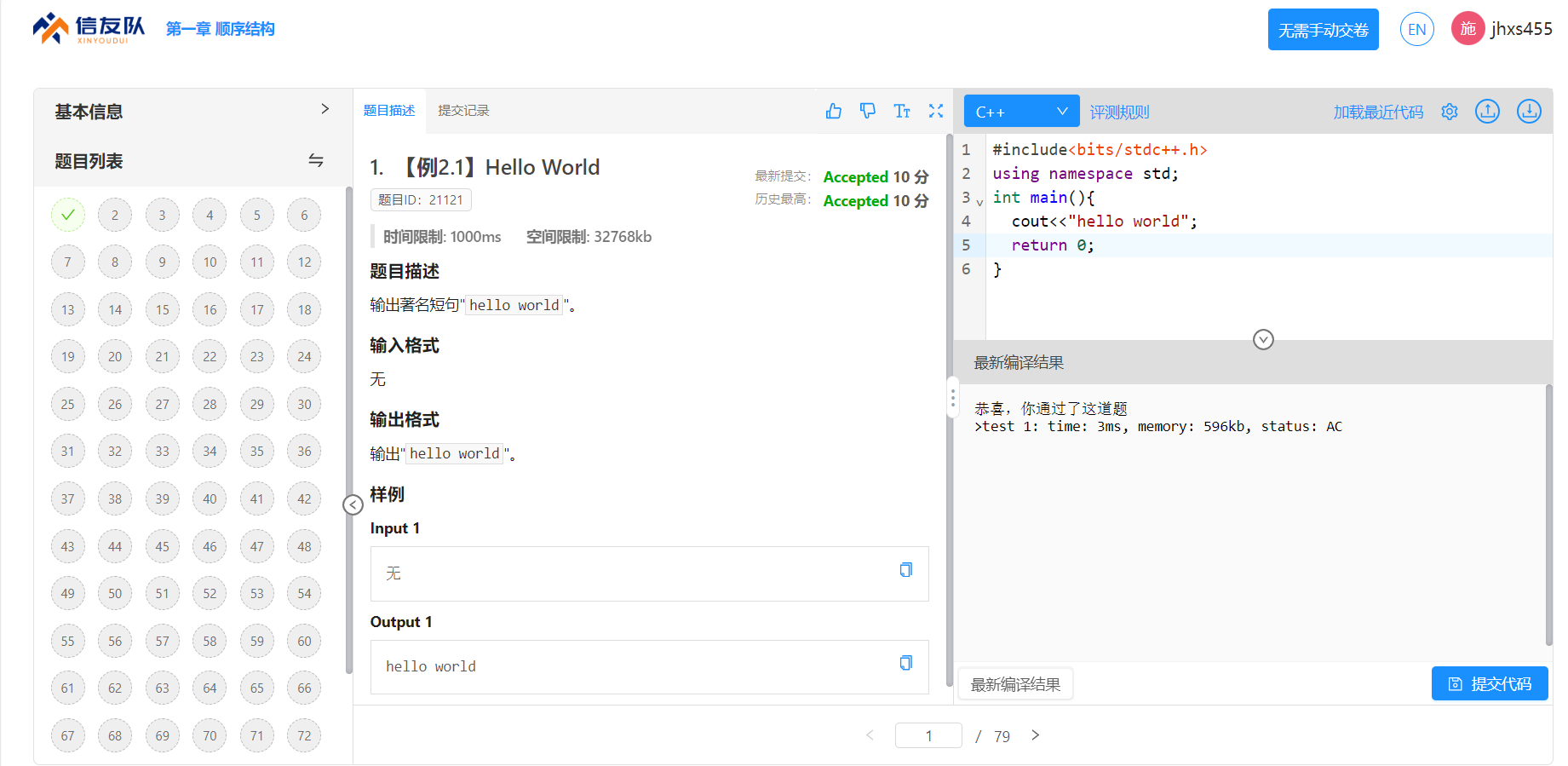Open the C++ language dropdown
Image resolution: width=1568 pixels, height=766 pixels.
[x=1021, y=112]
